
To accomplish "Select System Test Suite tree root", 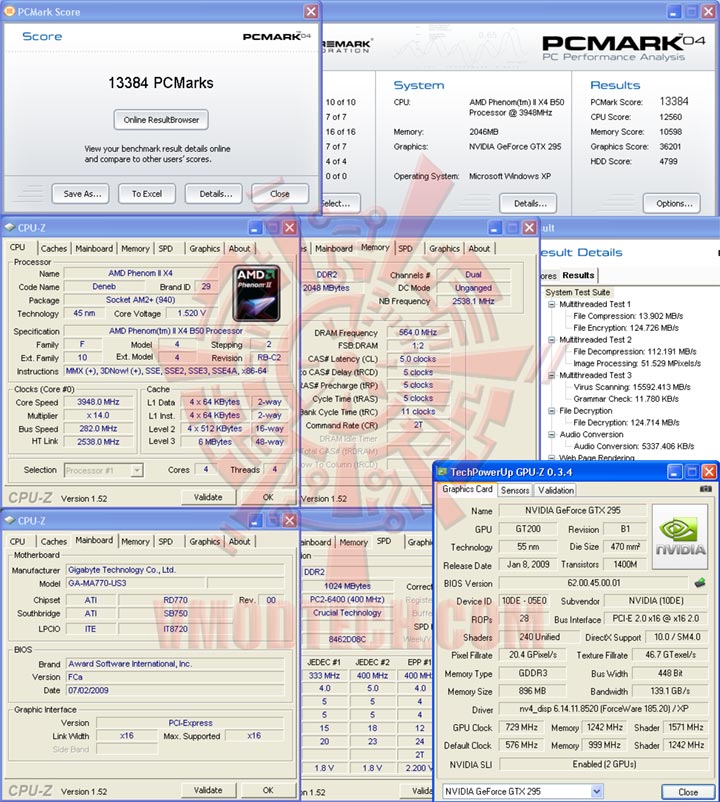I will 577,292.
